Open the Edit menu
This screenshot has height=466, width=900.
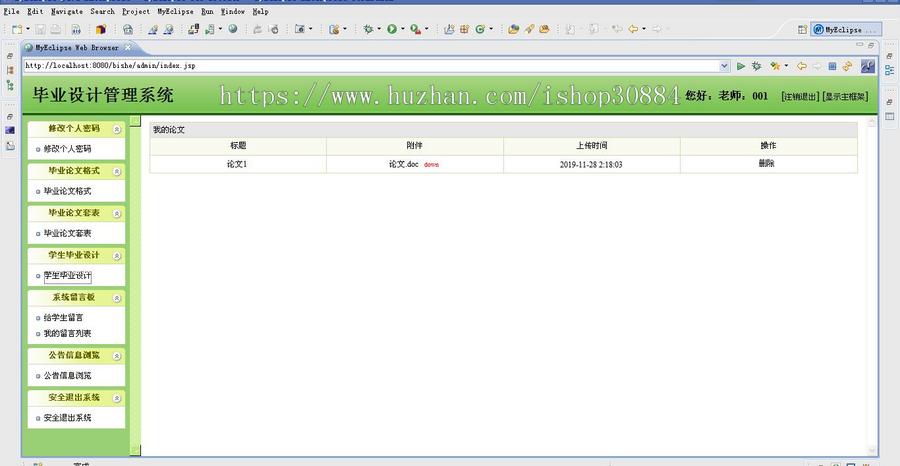coord(35,11)
